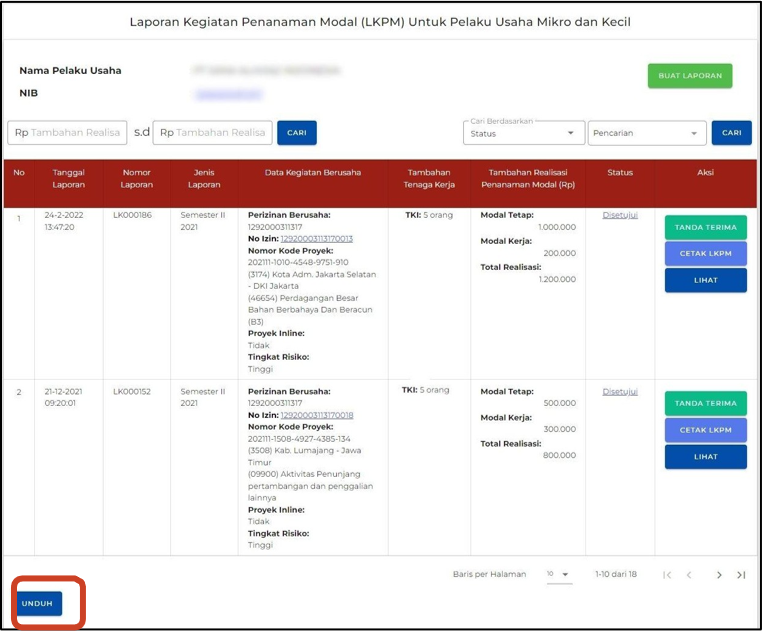Click the green Buat Laporan button
Viewport: 762px width, 631px height.
click(689, 76)
